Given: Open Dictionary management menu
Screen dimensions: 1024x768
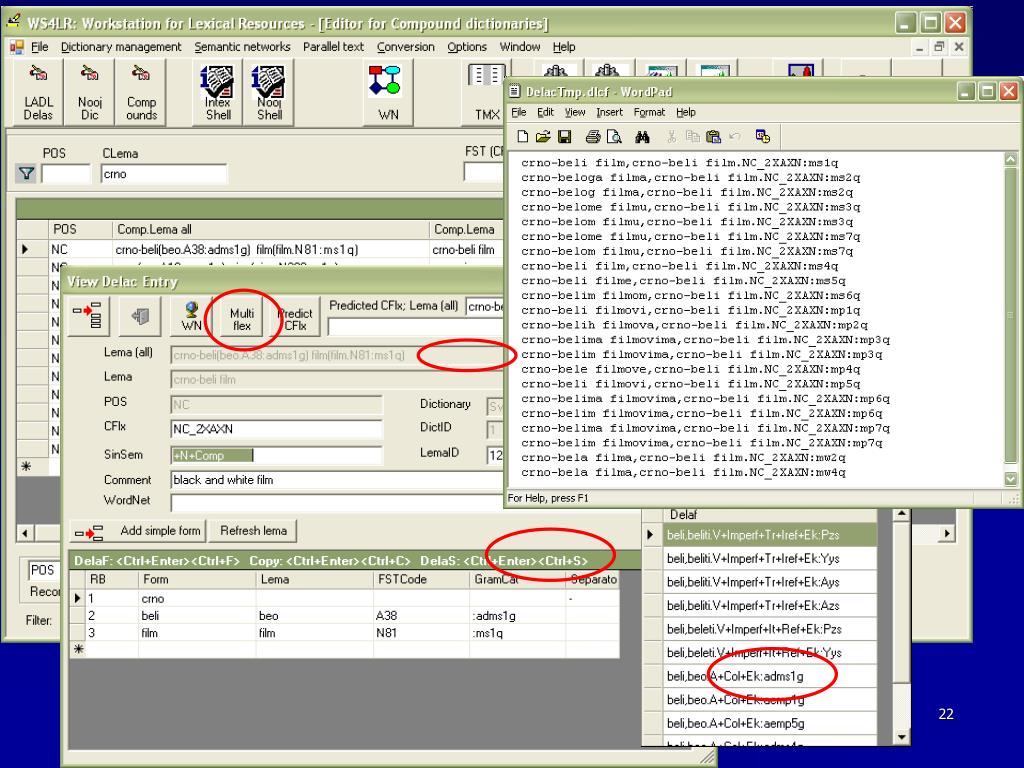Looking at the screenshot, I should tap(121, 47).
